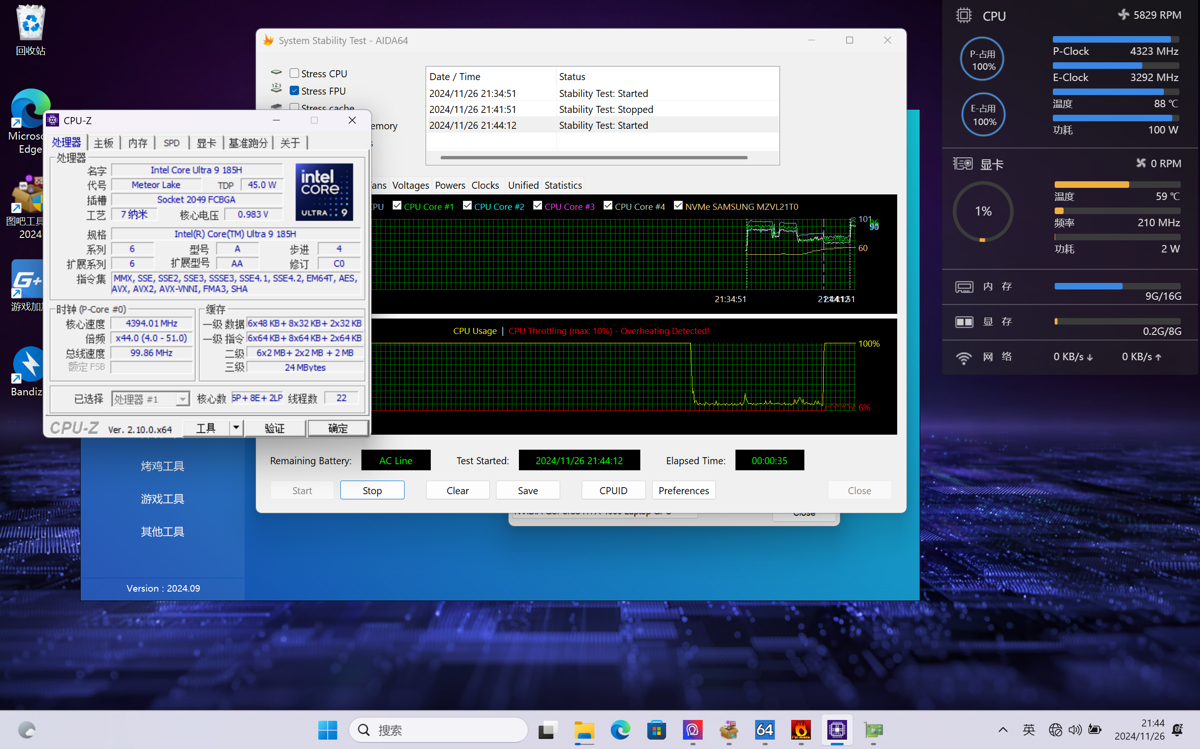Expand the 工具 dropdown arrow in CPU-Z

click(236, 428)
